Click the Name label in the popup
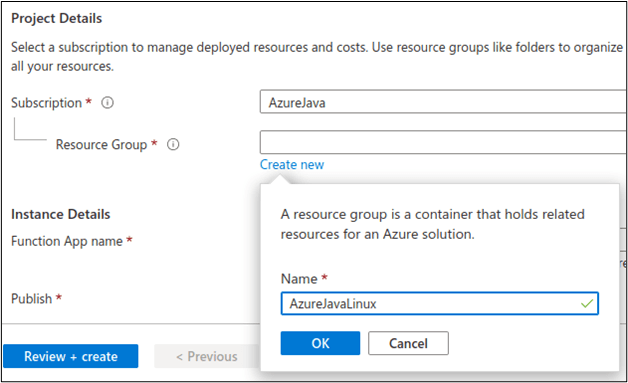Viewport: 628px width, 383px height. click(299, 278)
